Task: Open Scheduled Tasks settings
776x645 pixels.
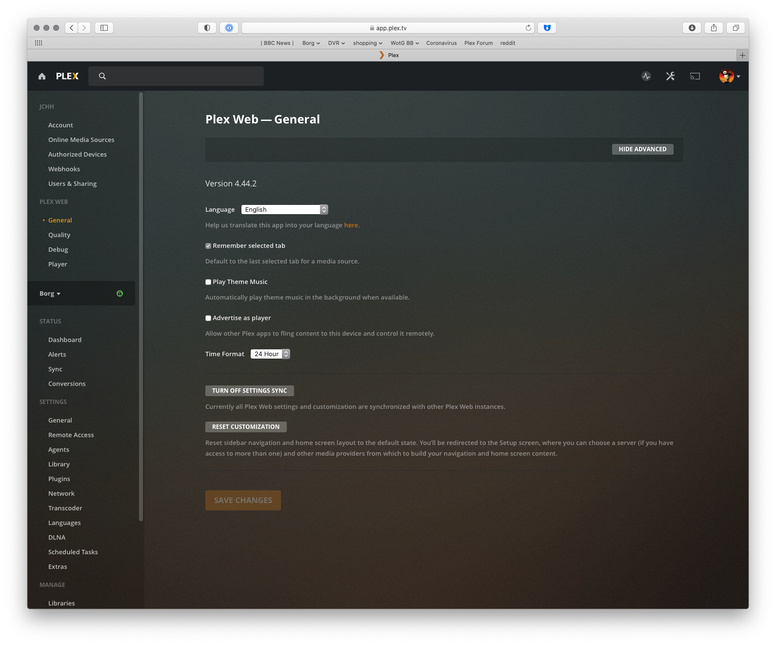Action: [x=73, y=552]
